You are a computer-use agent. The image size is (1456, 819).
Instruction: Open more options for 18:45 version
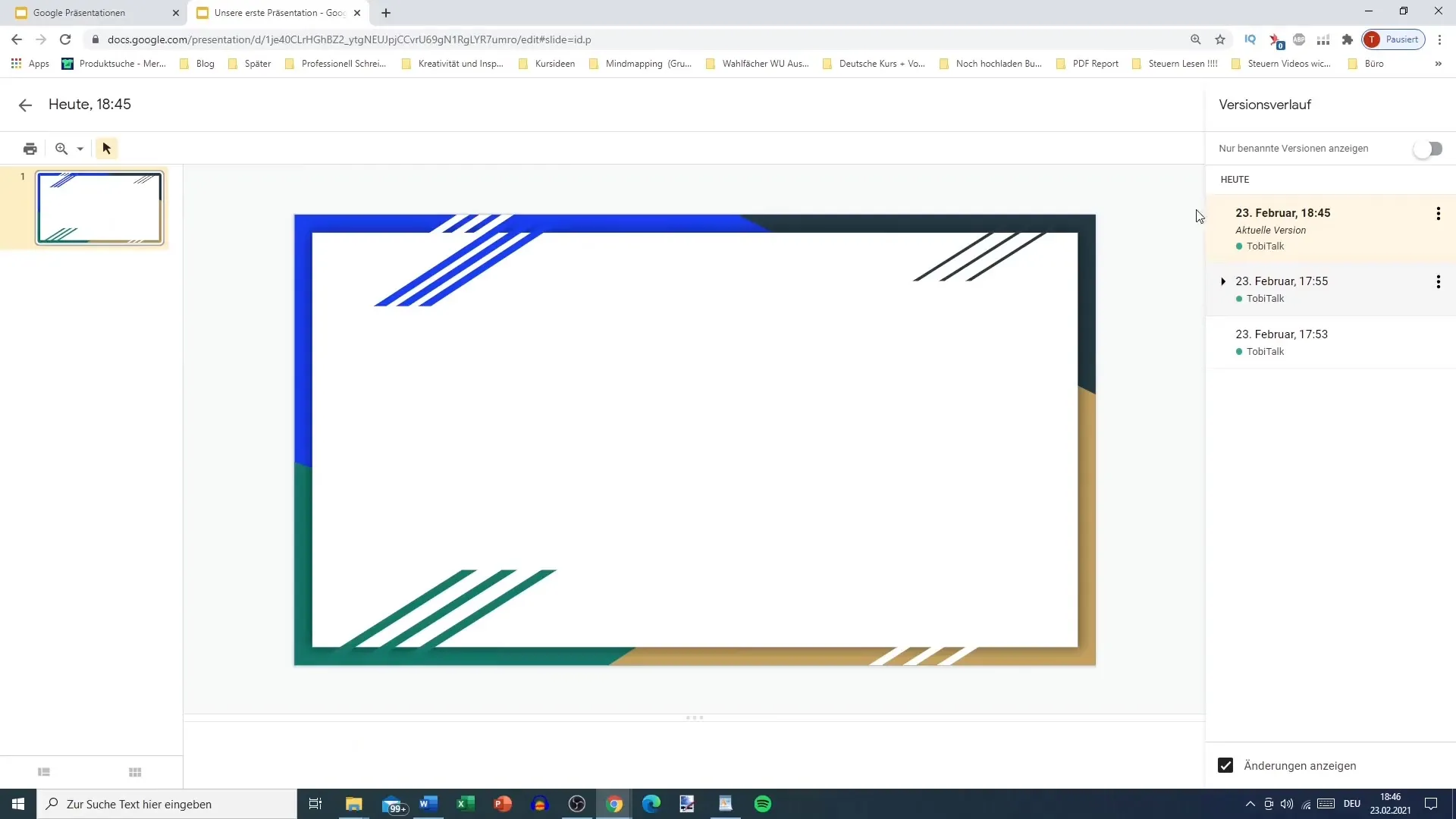click(1438, 214)
